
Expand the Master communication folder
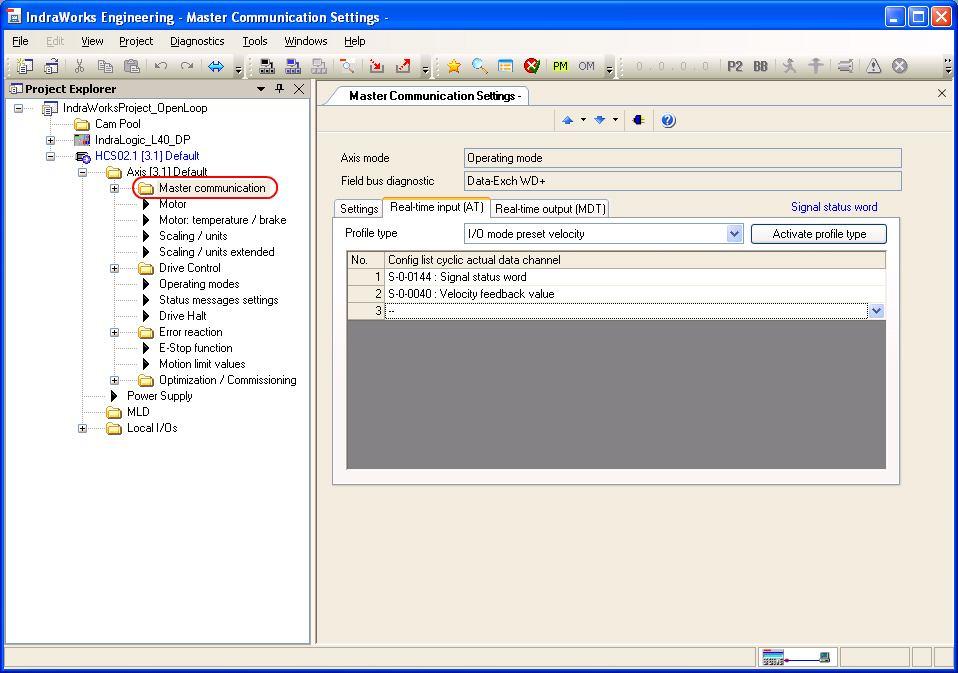coord(114,188)
